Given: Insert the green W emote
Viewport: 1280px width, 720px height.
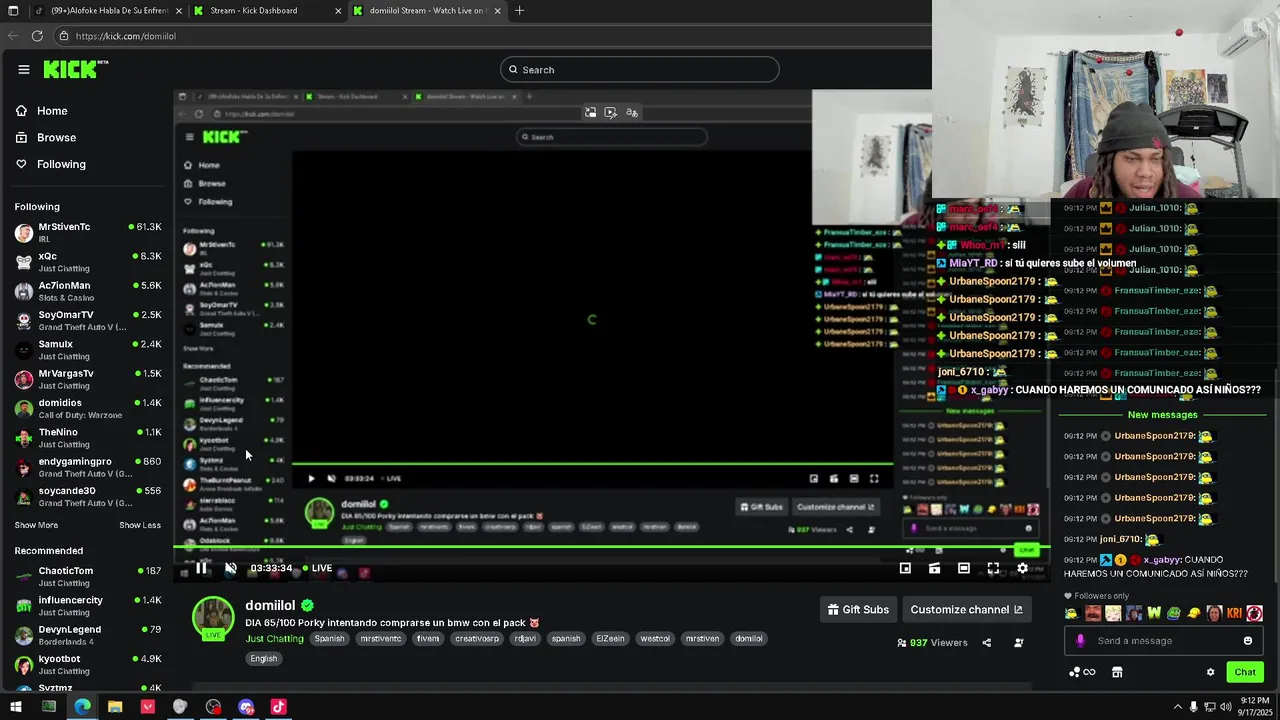Looking at the screenshot, I should click(x=1153, y=613).
